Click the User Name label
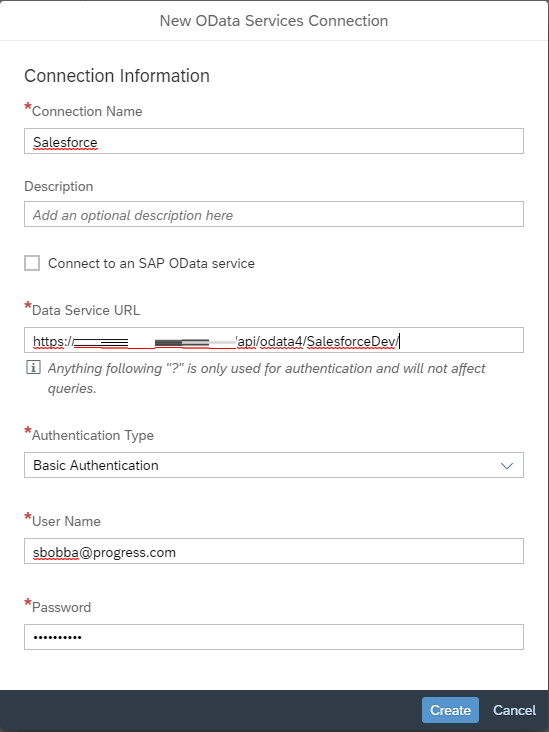 [x=66, y=521]
